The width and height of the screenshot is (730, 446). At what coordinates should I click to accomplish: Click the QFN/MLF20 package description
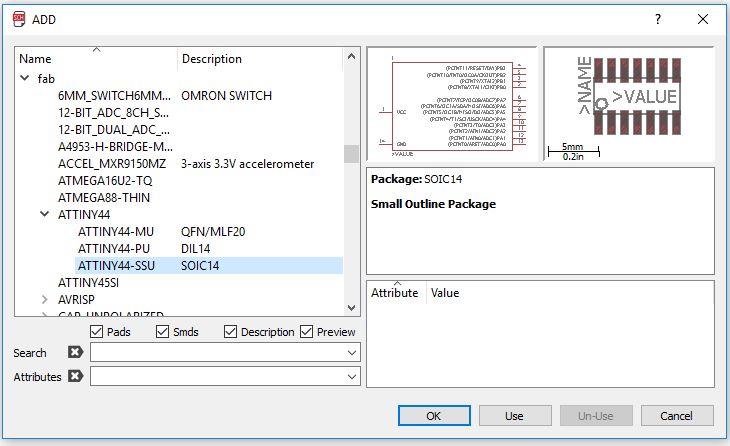(213, 231)
